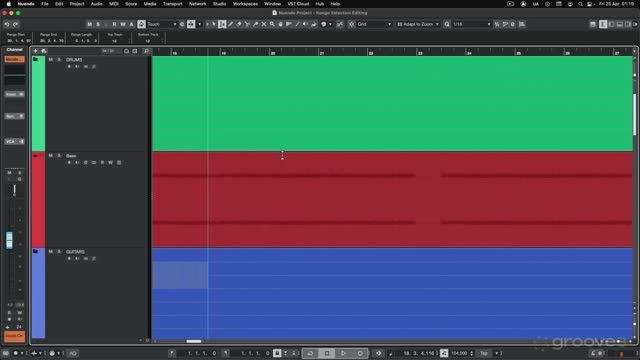Toggle global Solo S state button
This screenshot has height=360, width=640.
[x=98, y=24]
